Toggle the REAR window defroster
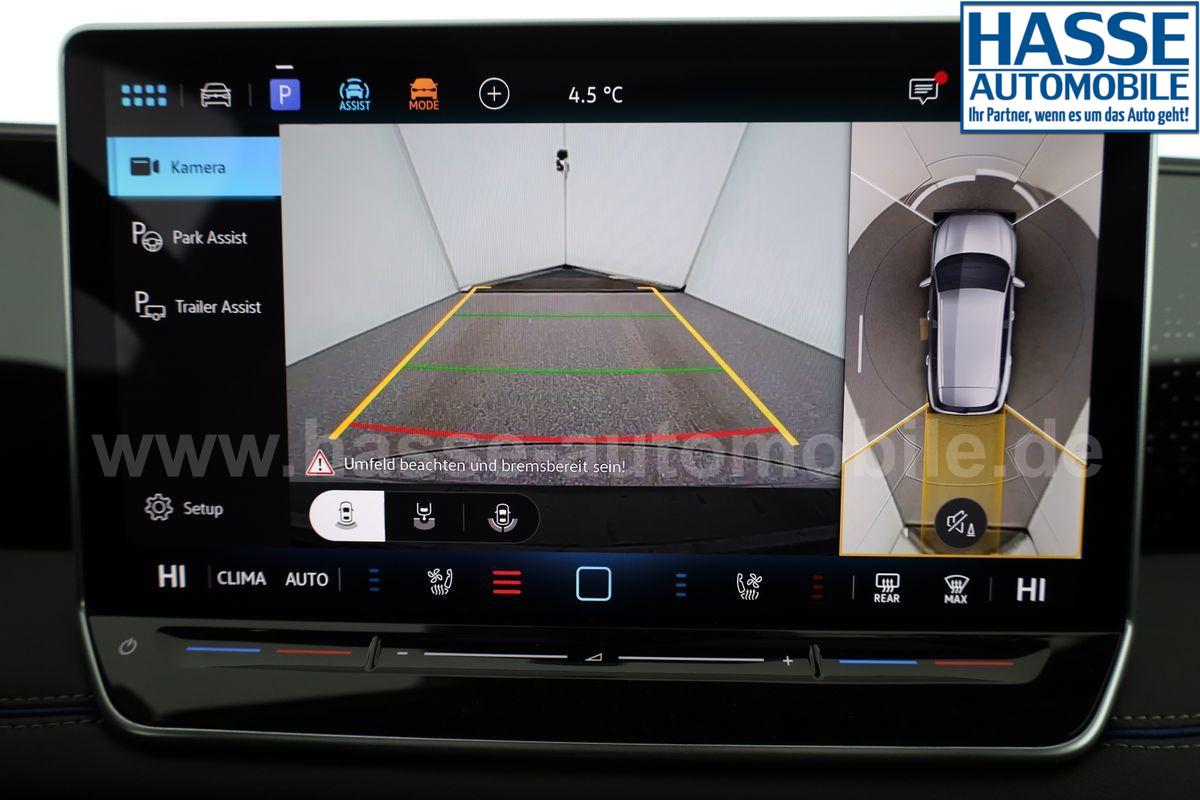 [886, 588]
